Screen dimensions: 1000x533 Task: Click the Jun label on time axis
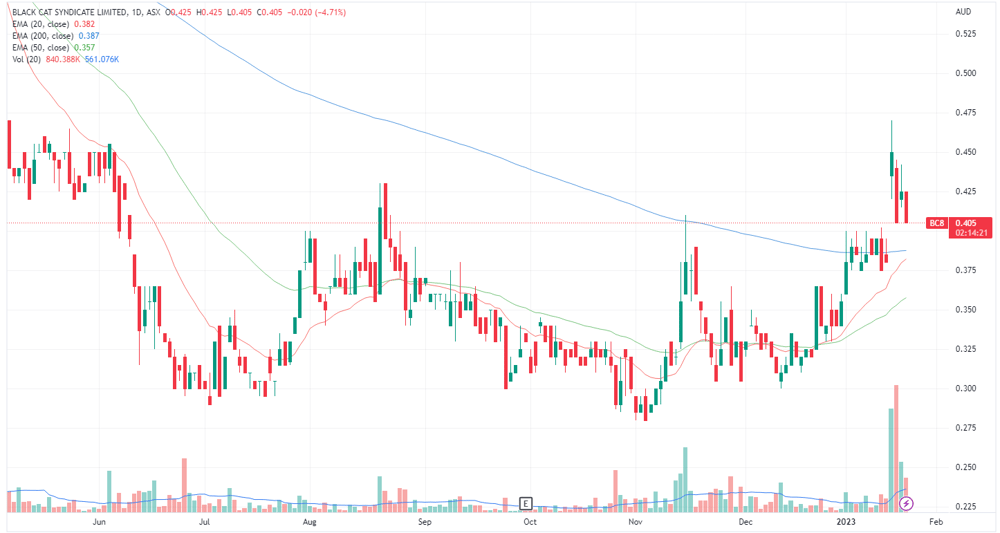tap(99, 522)
